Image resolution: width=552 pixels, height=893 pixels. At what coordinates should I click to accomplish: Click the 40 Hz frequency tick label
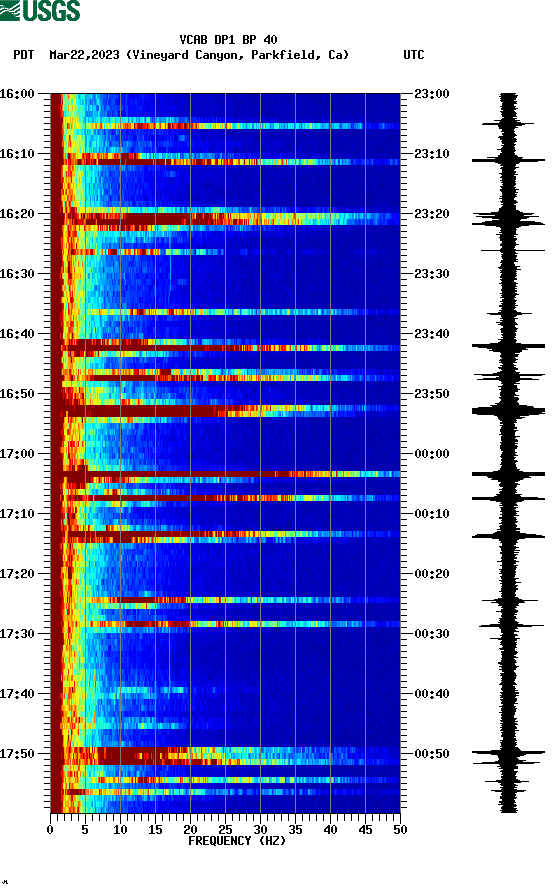330,830
